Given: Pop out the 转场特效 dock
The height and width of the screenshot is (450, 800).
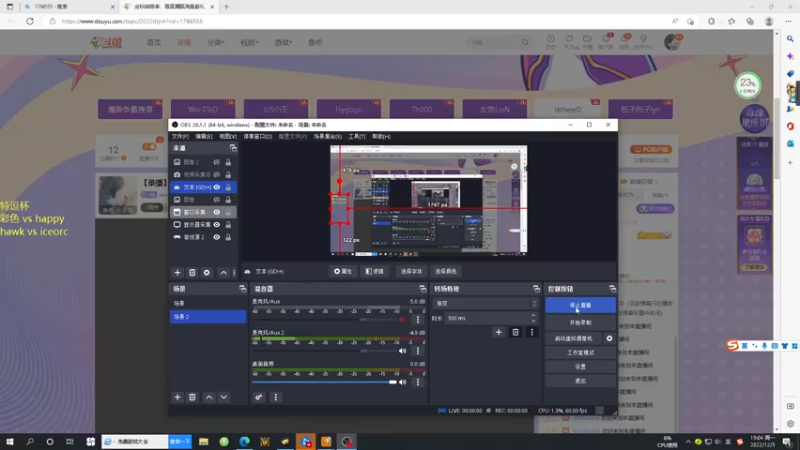Looking at the screenshot, I should click(536, 289).
